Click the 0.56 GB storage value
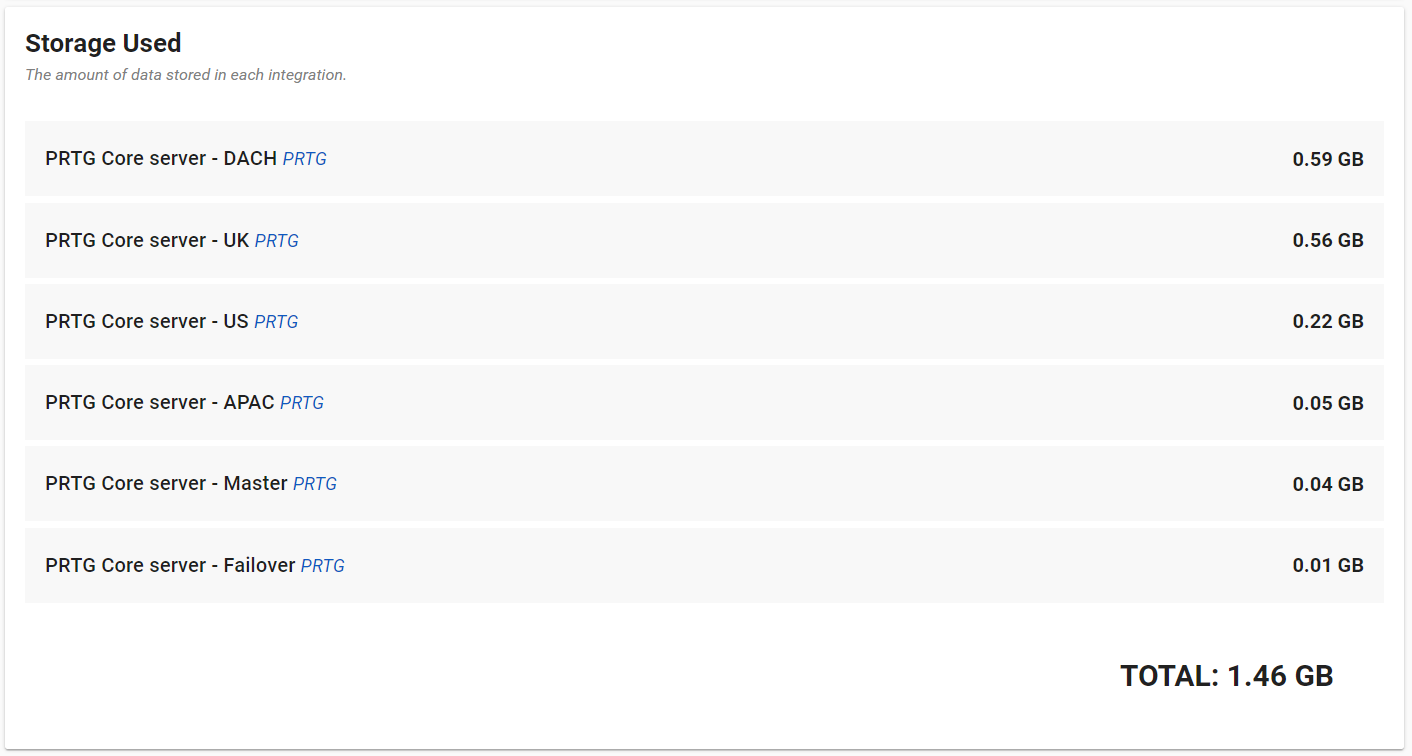This screenshot has height=756, width=1412. point(1327,241)
